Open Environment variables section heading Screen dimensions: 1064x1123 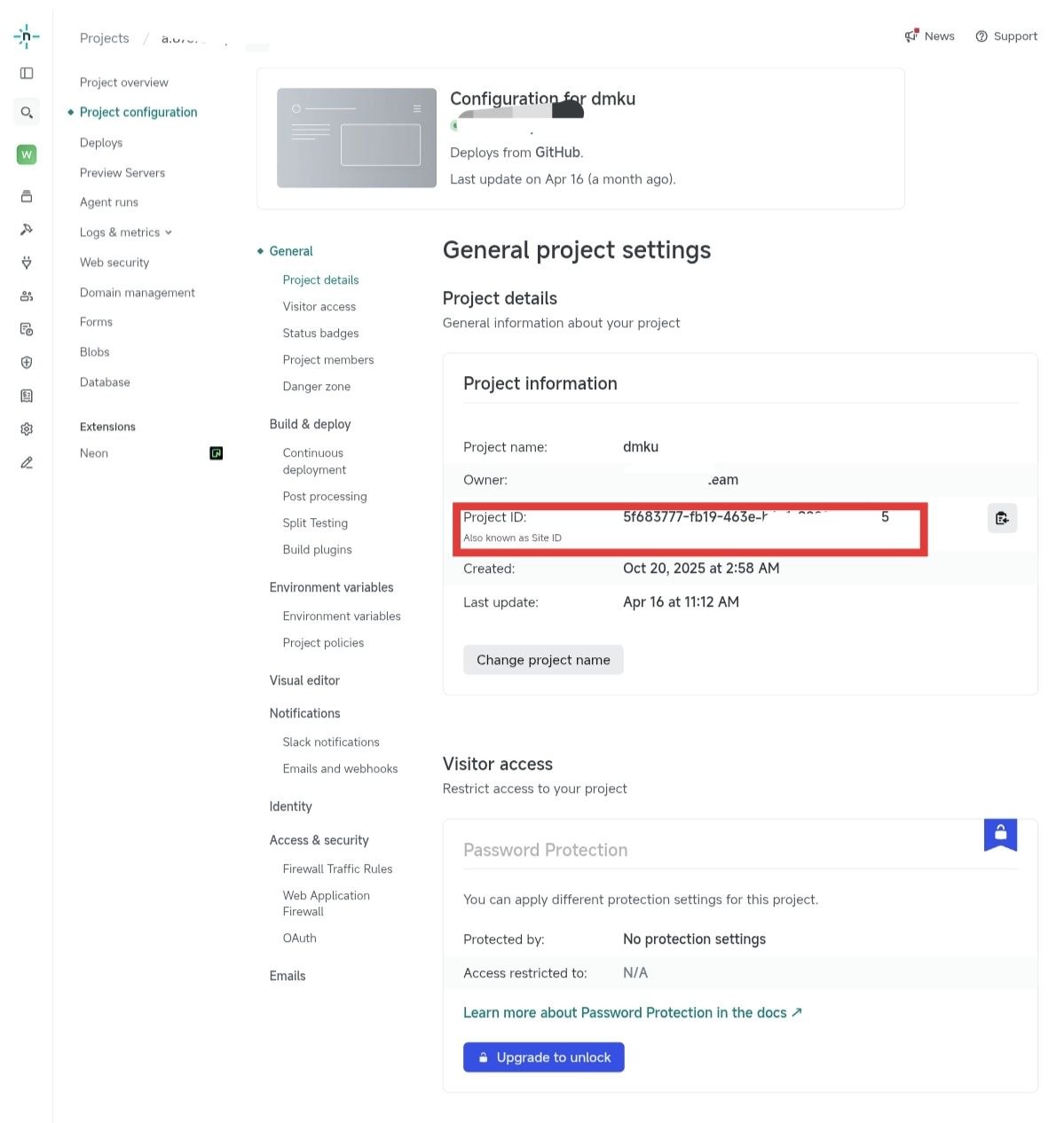pos(332,587)
